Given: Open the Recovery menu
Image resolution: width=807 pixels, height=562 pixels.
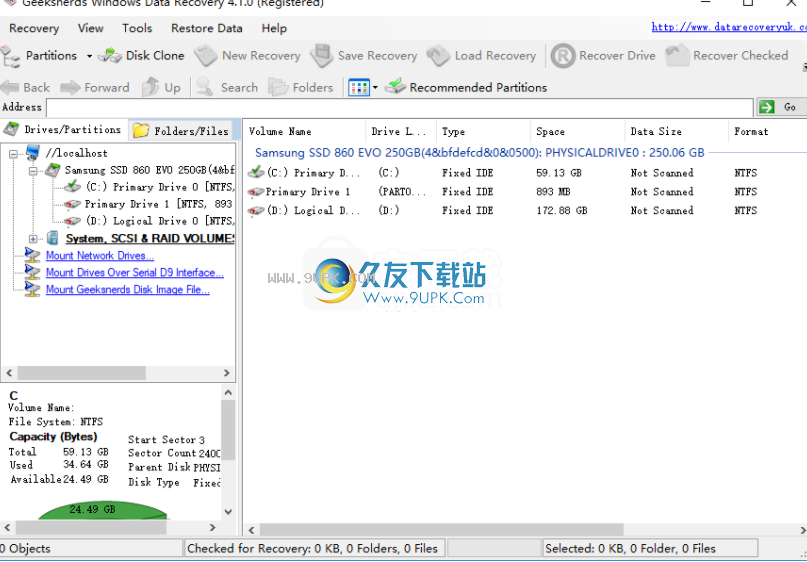Looking at the screenshot, I should [x=34, y=28].
